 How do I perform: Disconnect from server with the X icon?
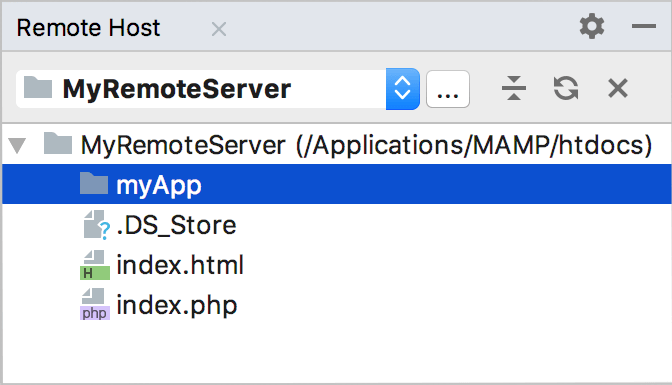pyautogui.click(x=618, y=88)
